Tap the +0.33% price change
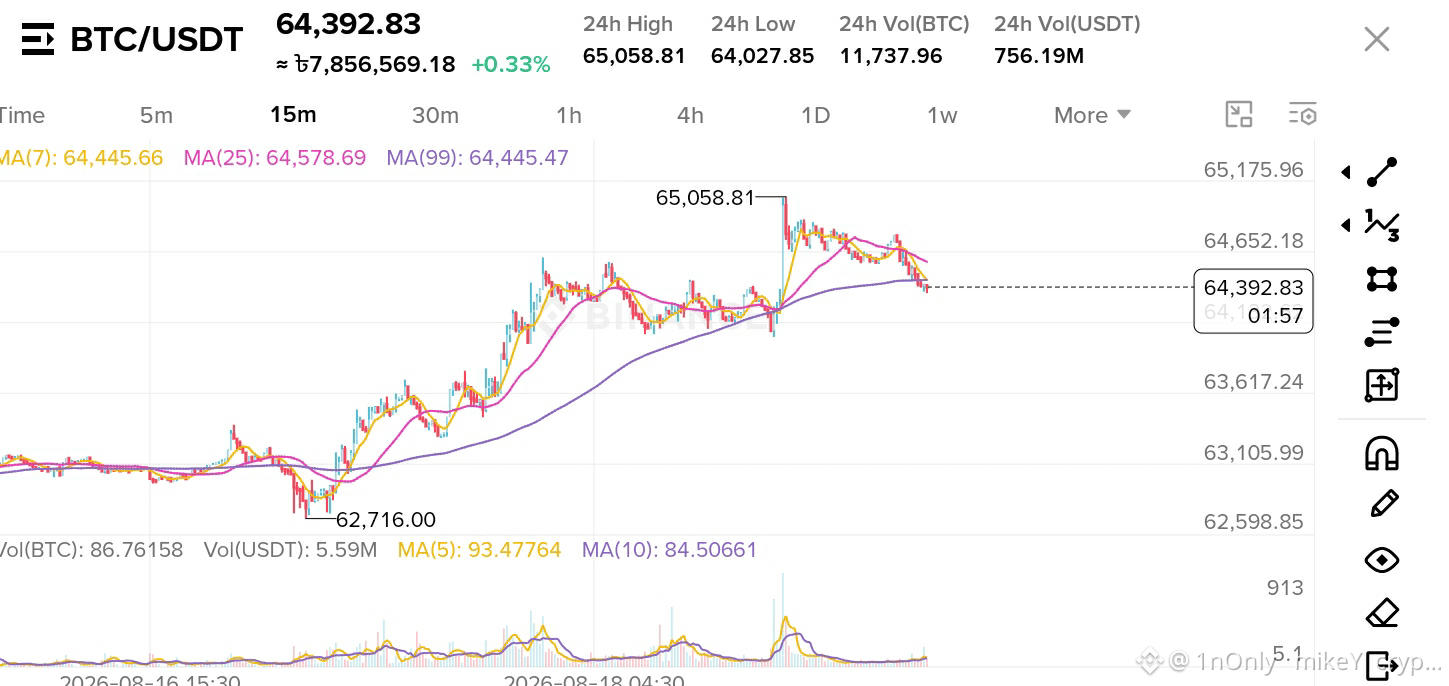 (x=511, y=65)
